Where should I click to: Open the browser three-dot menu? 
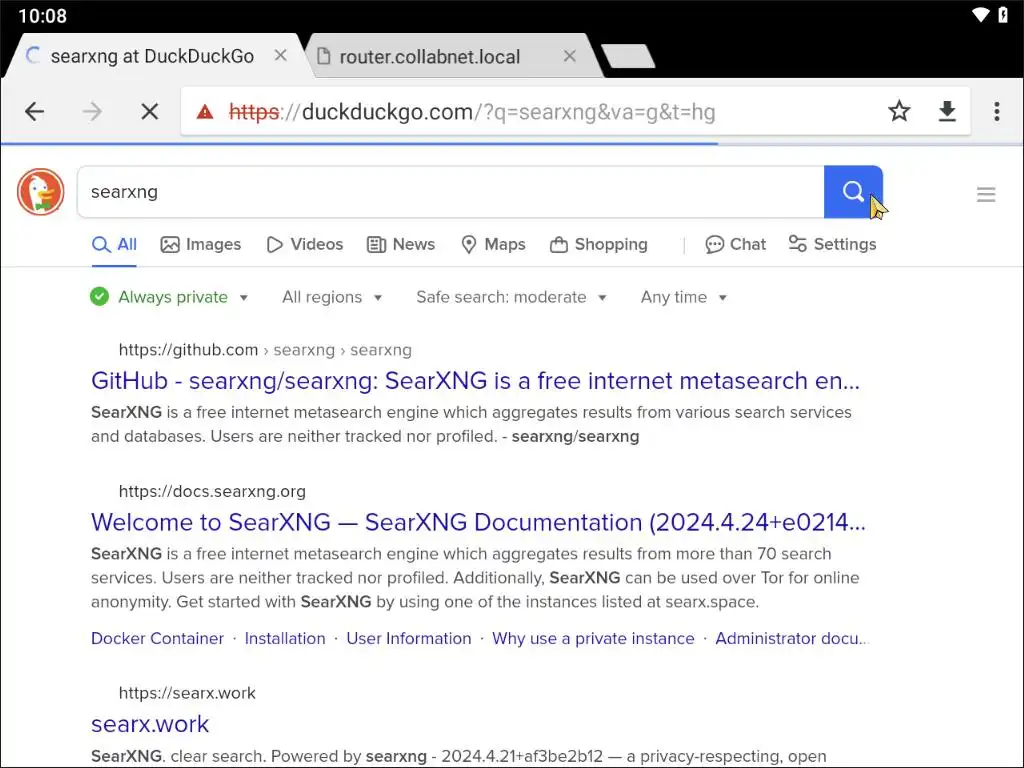(997, 112)
